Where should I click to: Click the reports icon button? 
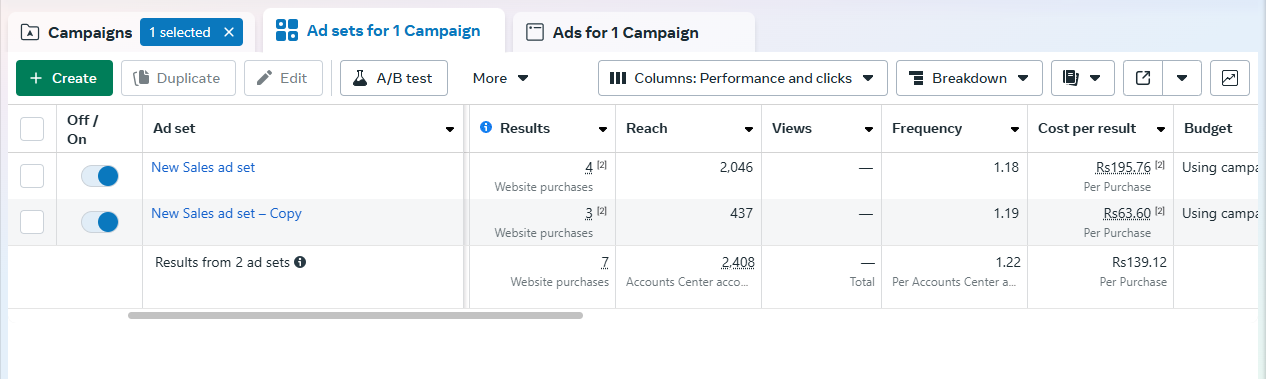click(x=1082, y=78)
